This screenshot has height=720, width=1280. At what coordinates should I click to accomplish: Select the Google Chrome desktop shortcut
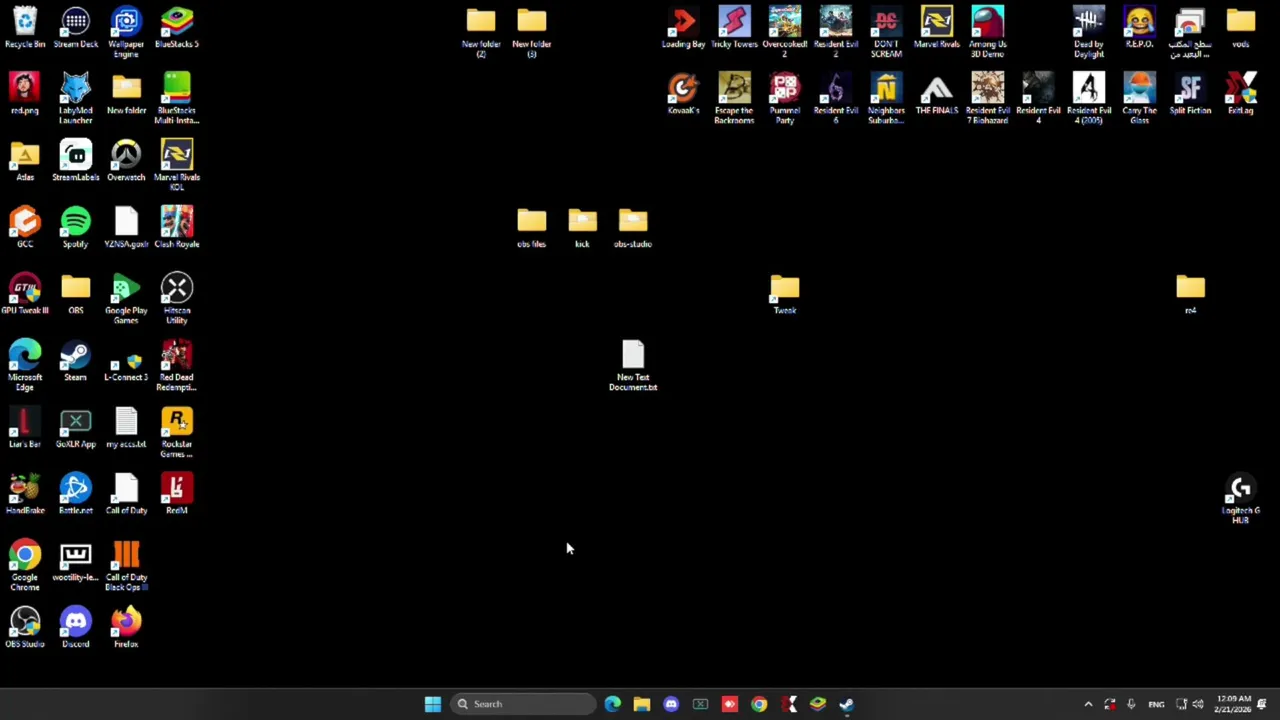tap(25, 565)
